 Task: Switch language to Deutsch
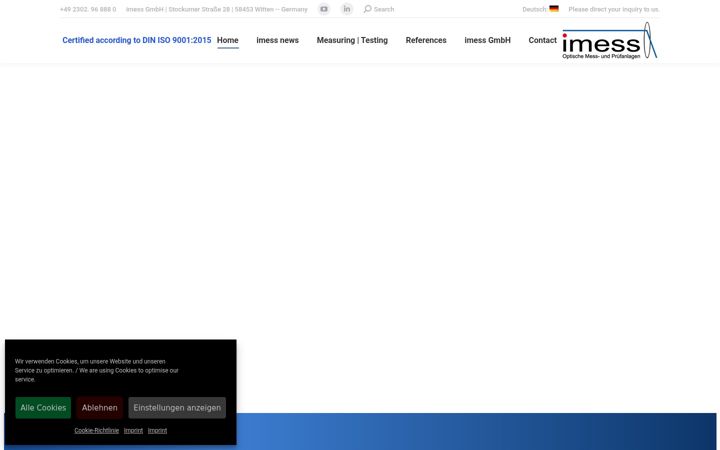(x=534, y=9)
